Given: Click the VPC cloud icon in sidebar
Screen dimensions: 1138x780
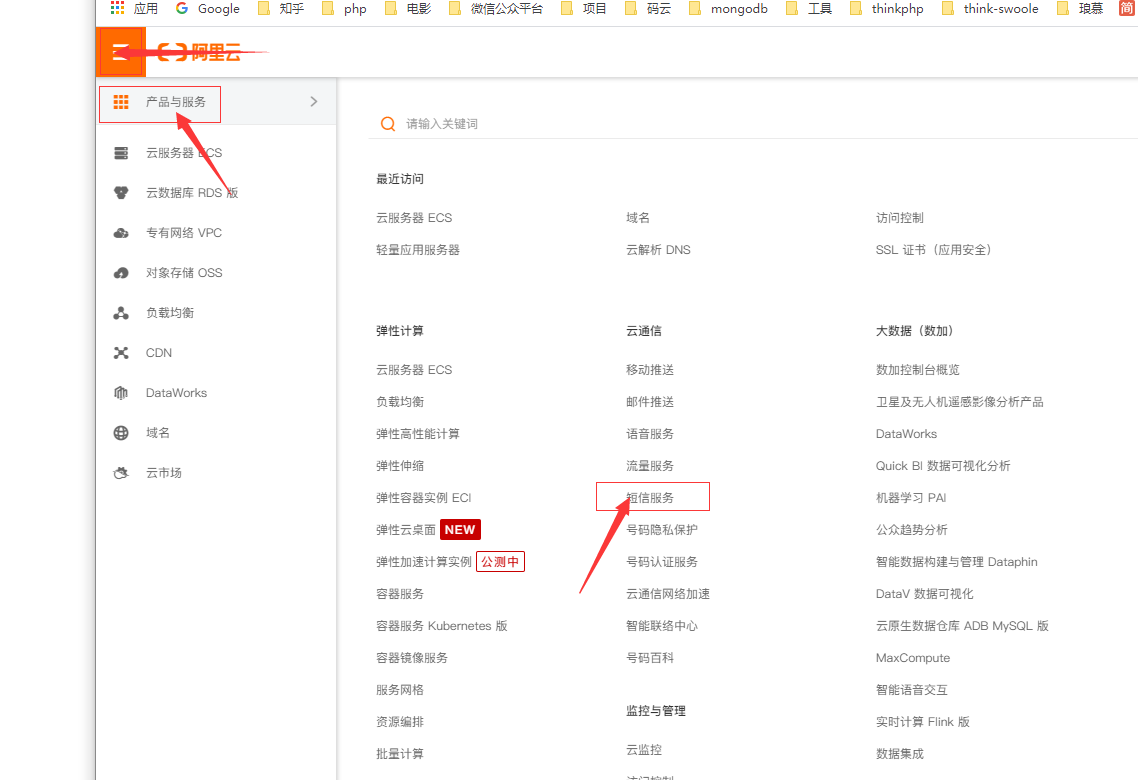Looking at the screenshot, I should coord(121,233).
